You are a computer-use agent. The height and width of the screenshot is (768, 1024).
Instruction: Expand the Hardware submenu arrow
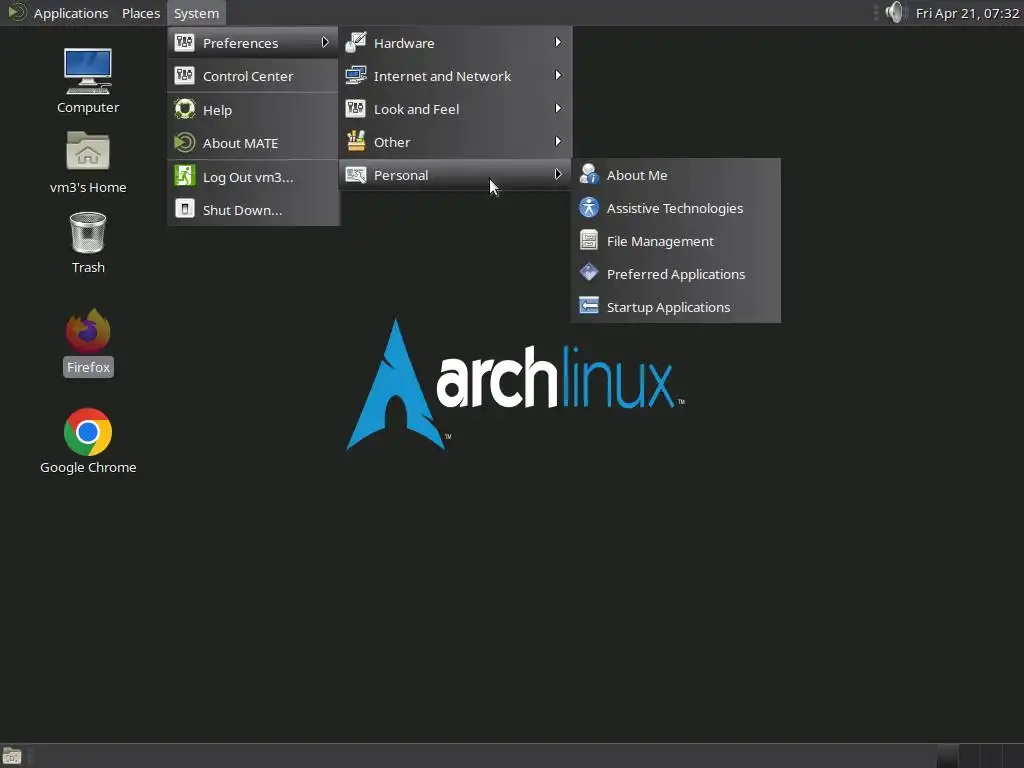[558, 42]
